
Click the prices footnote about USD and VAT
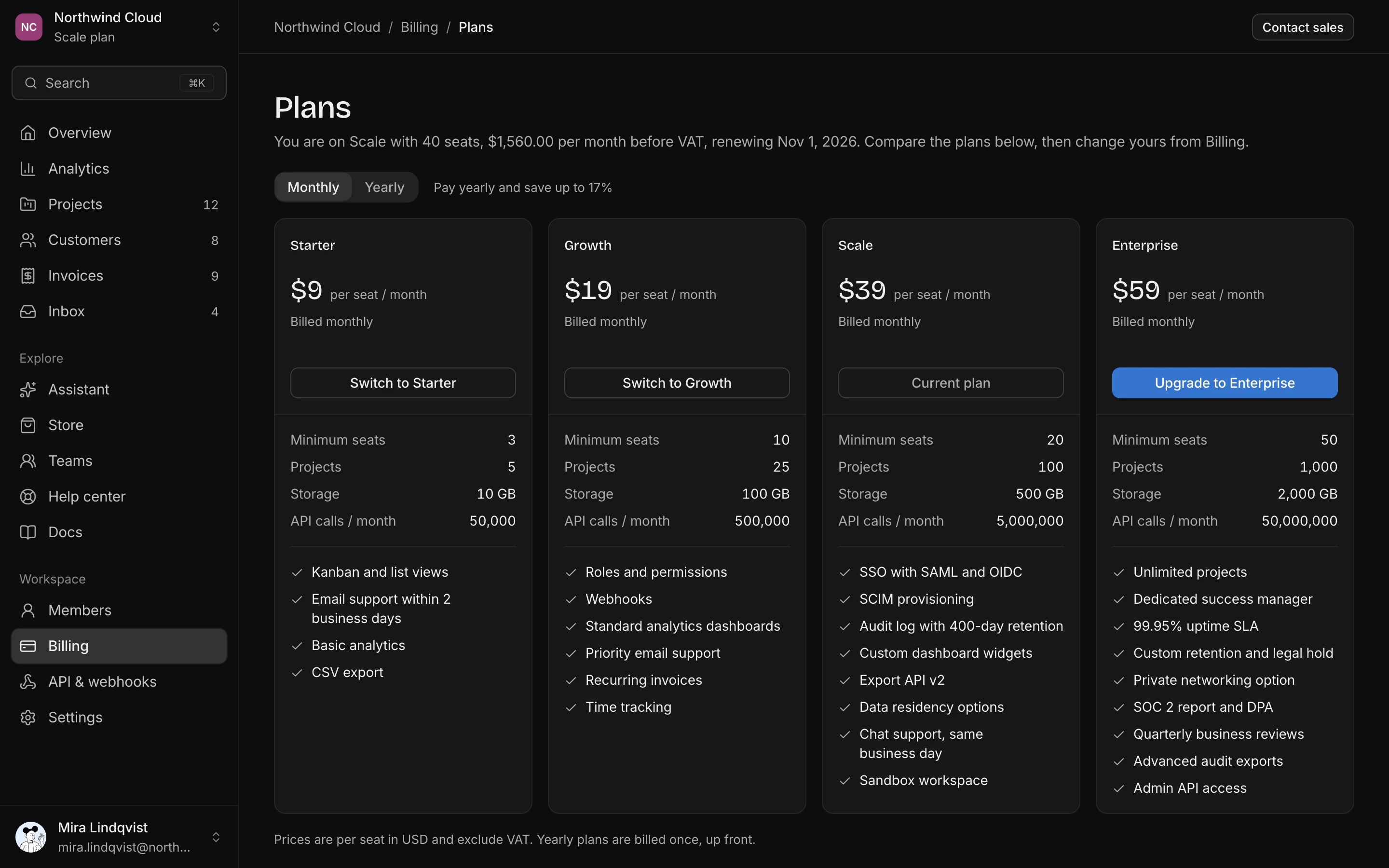pos(514,839)
